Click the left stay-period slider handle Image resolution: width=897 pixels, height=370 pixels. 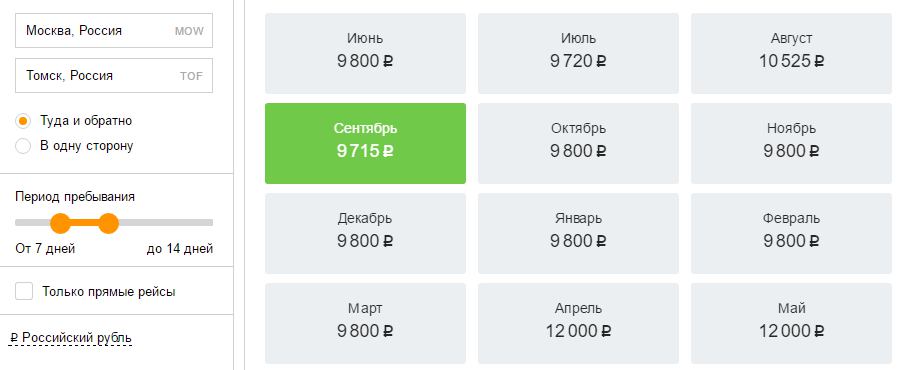click(x=60, y=223)
